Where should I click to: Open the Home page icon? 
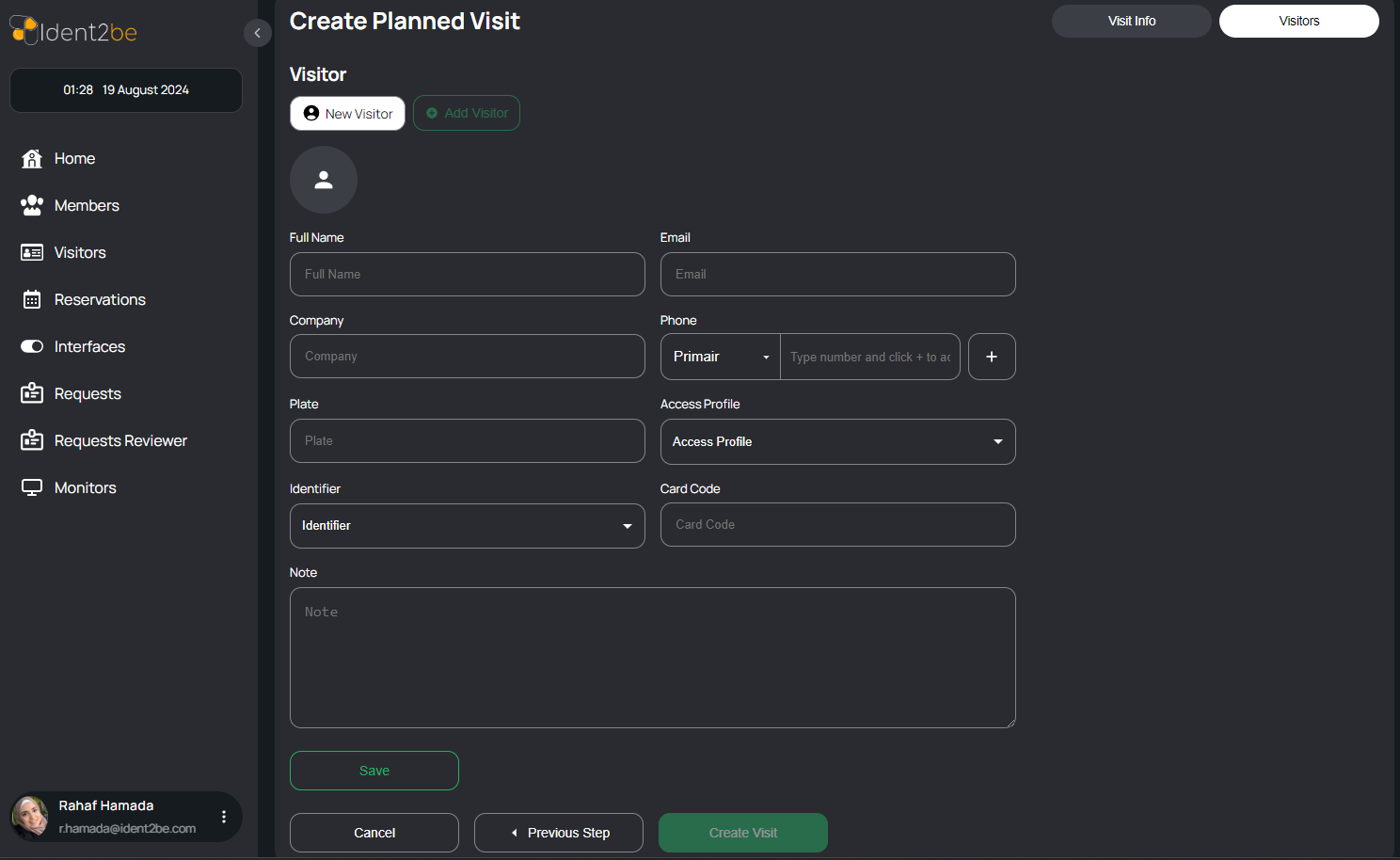tap(32, 158)
